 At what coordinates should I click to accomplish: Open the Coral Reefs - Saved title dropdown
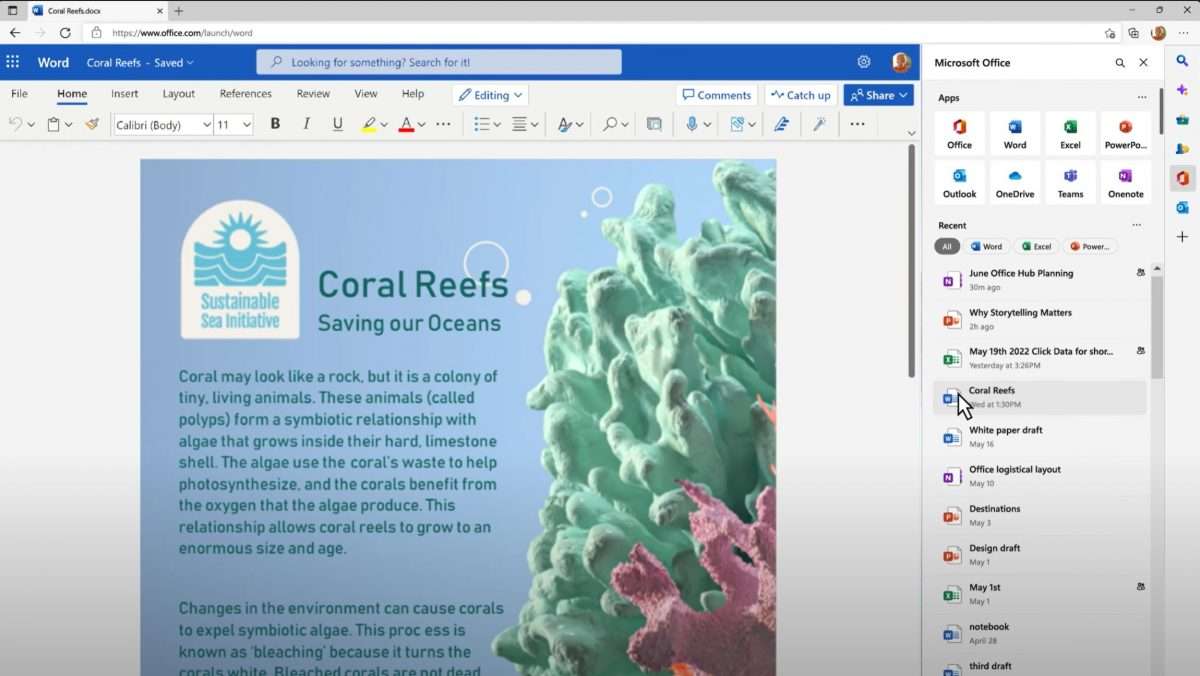(x=140, y=62)
